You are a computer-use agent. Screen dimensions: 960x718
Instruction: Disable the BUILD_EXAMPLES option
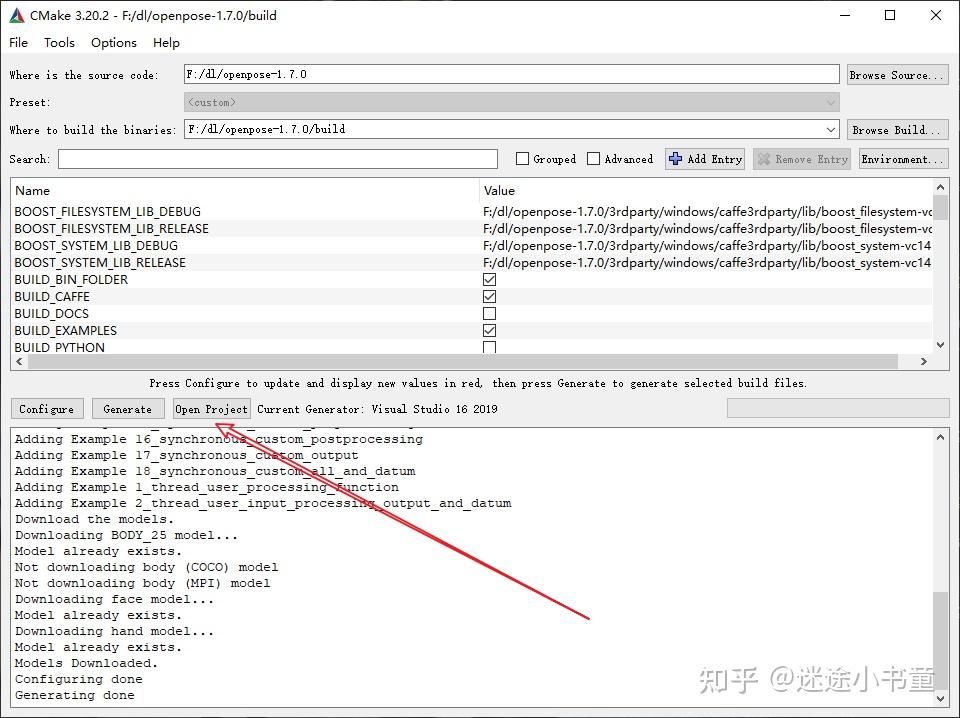coord(489,330)
